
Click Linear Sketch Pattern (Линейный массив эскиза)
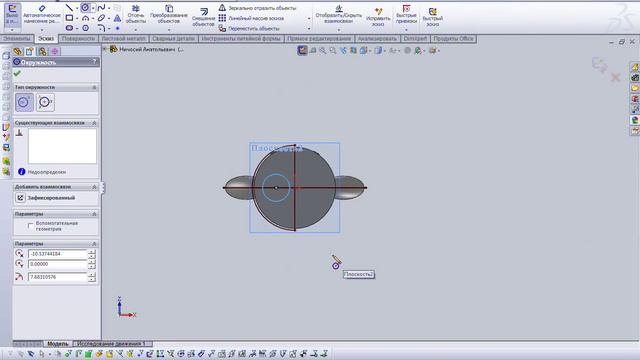[251, 18]
